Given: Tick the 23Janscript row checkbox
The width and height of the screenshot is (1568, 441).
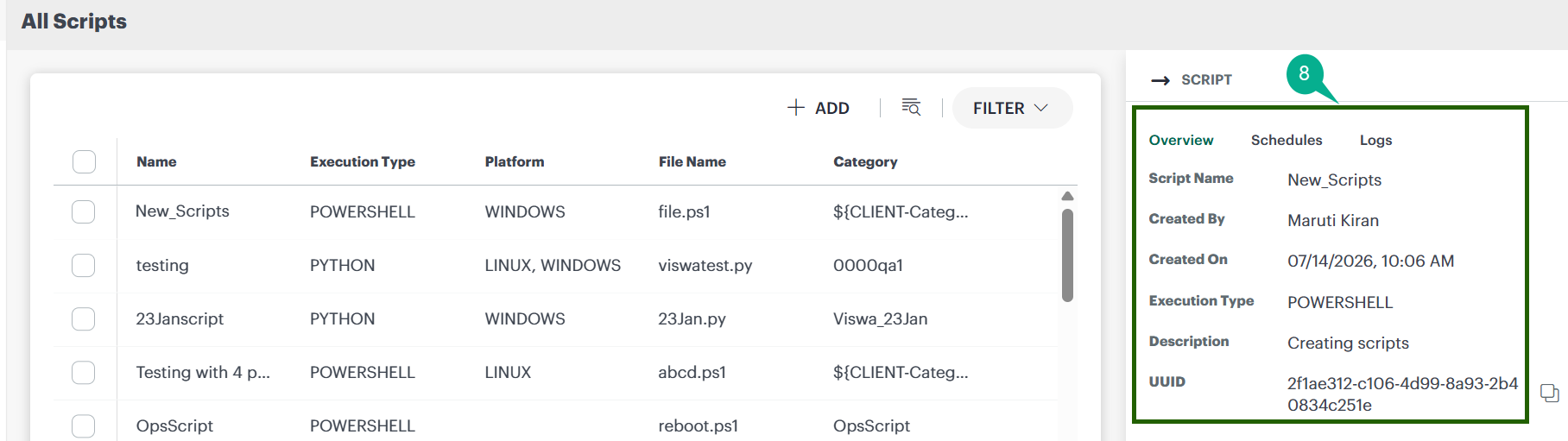Looking at the screenshot, I should (84, 318).
